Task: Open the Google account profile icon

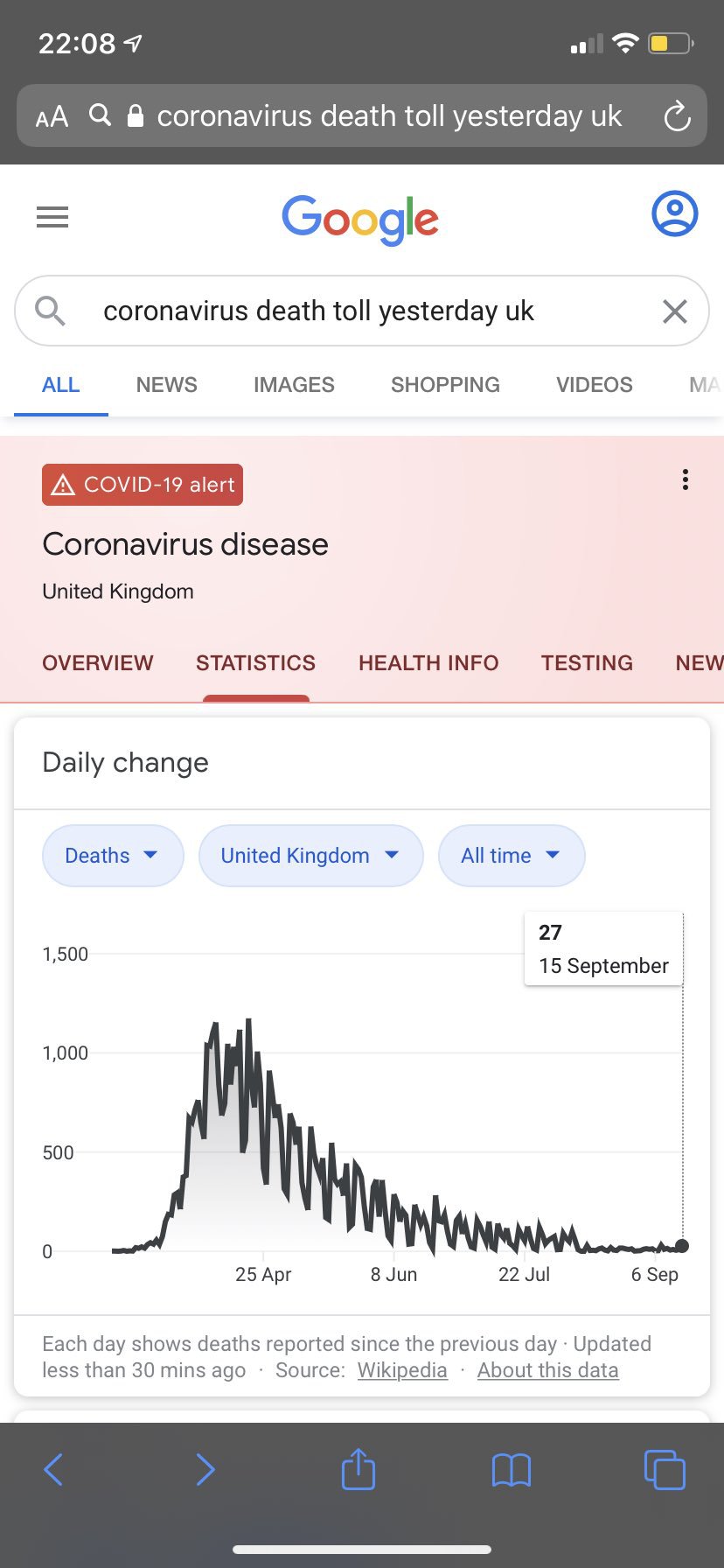Action: click(x=674, y=213)
